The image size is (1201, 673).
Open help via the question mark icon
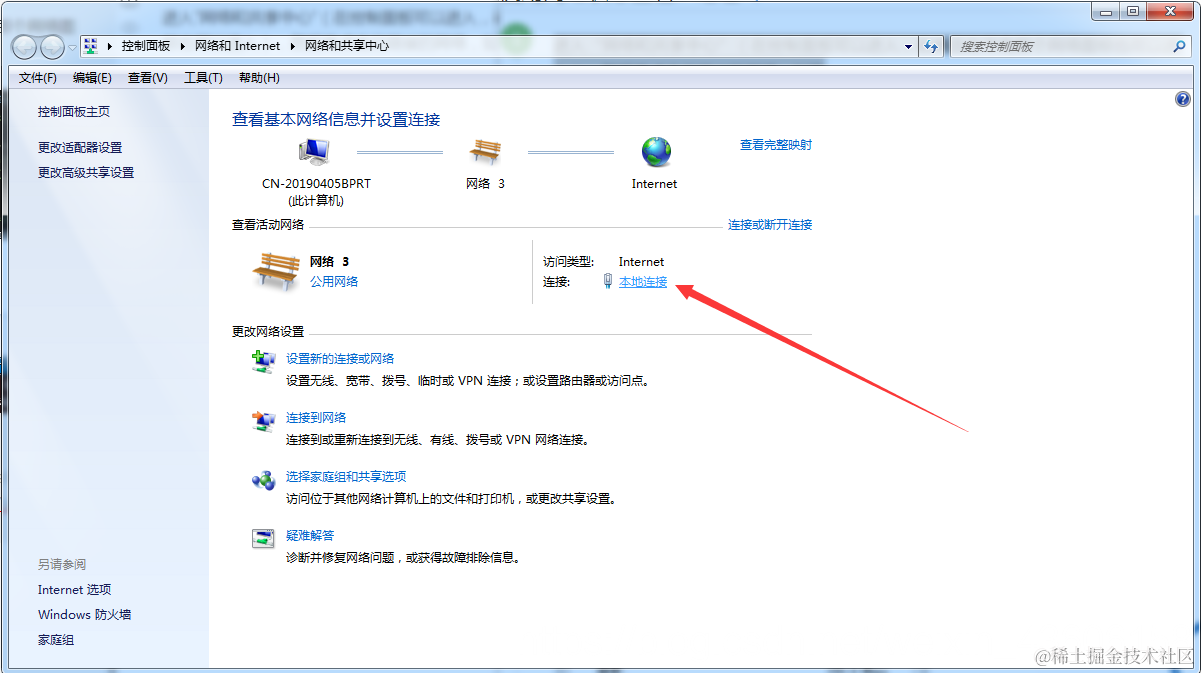point(1182,99)
